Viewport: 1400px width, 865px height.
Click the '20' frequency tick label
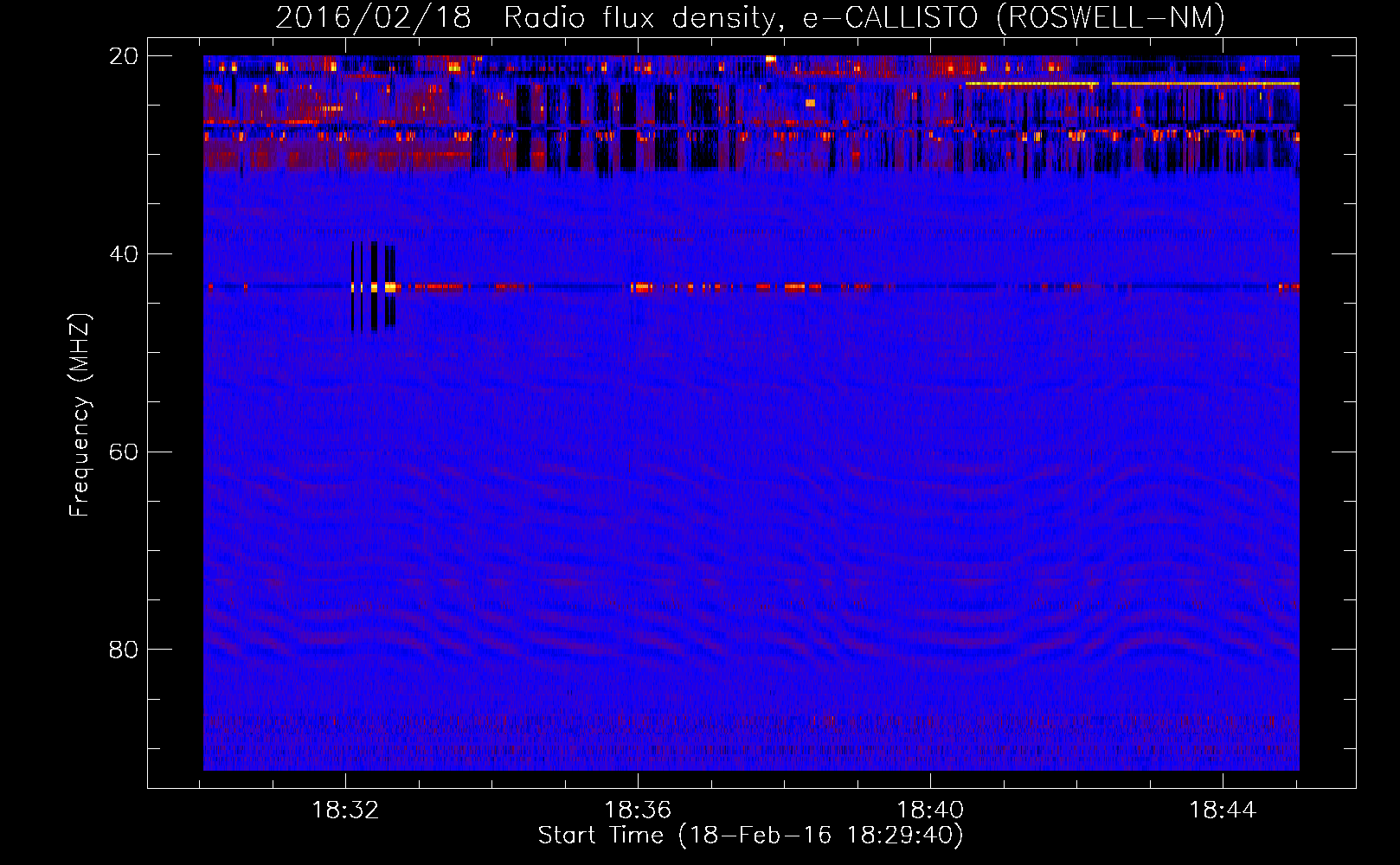click(124, 56)
